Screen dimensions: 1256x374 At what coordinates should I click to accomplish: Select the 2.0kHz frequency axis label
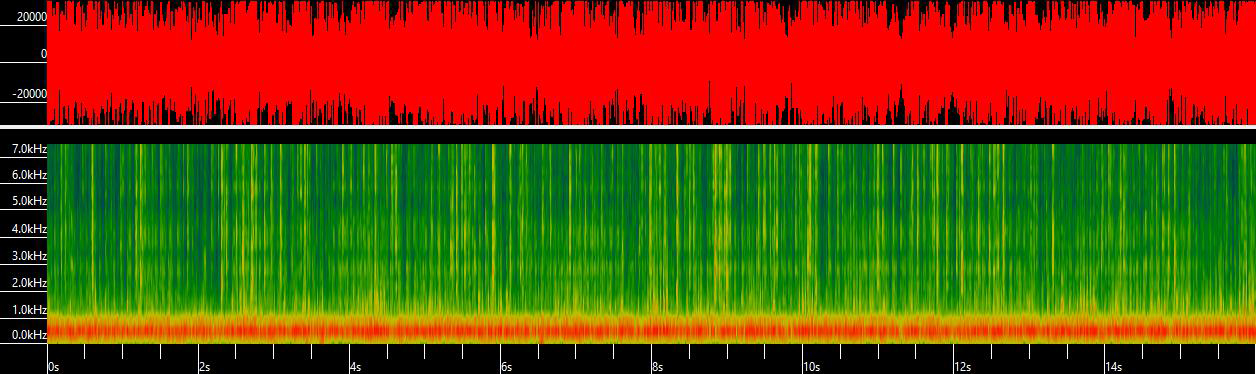click(x=23, y=283)
